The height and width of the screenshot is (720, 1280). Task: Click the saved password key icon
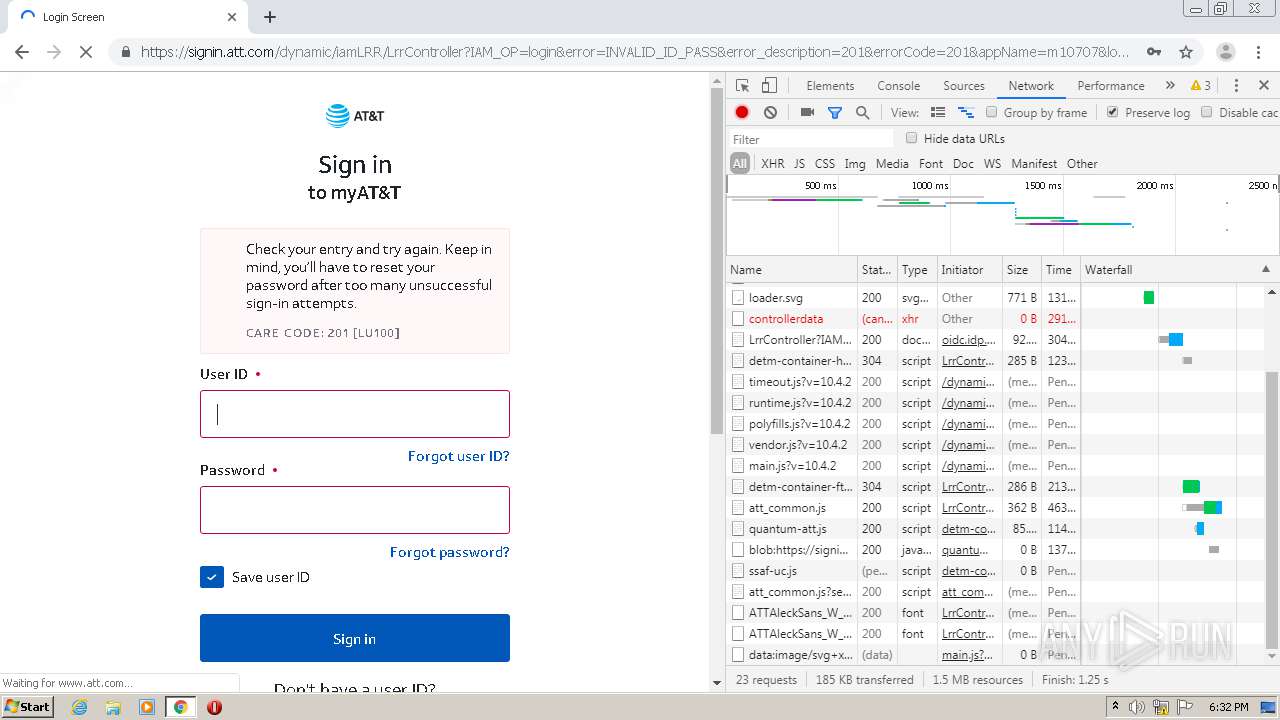click(1154, 52)
